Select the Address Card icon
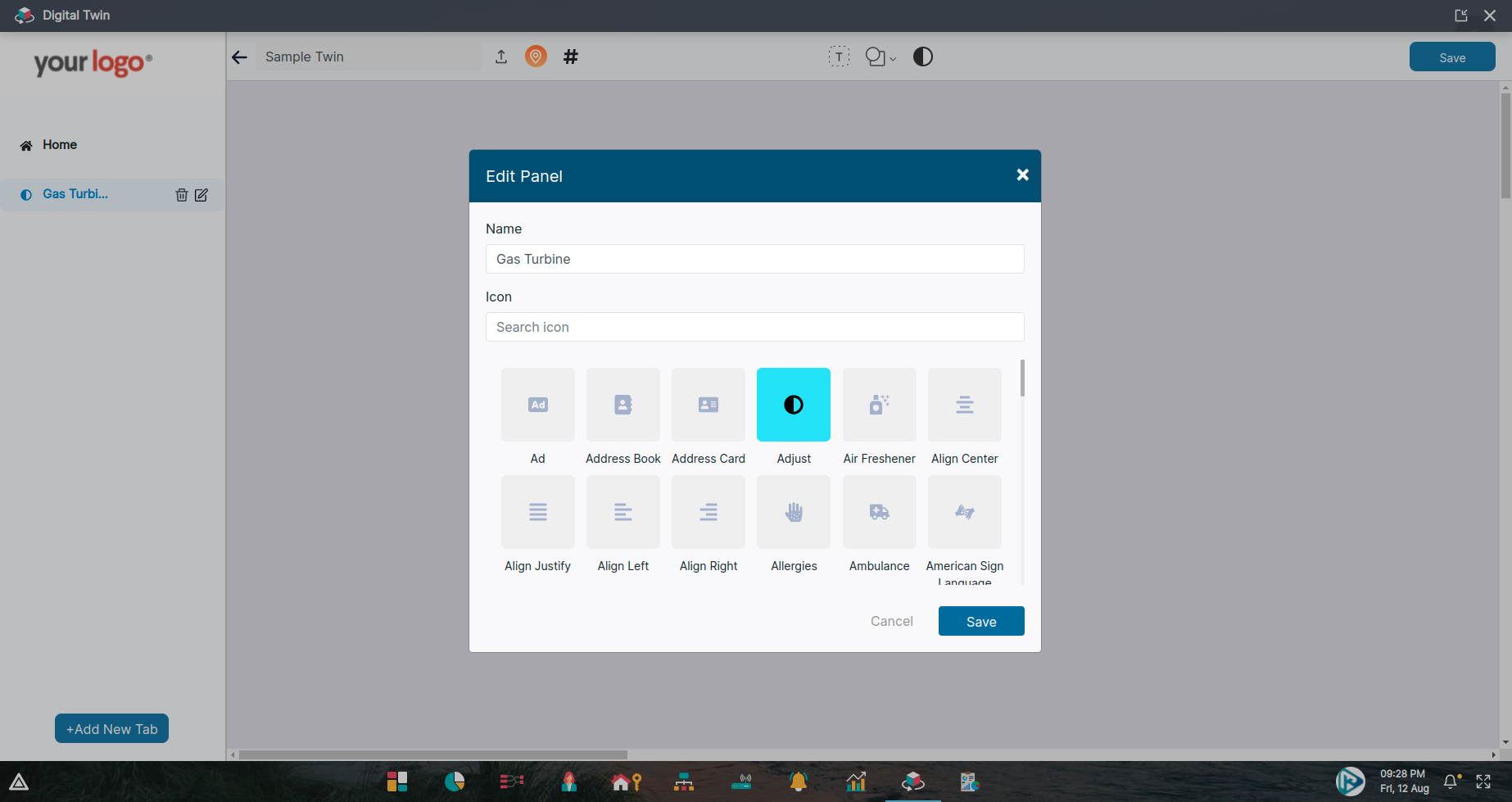This screenshot has height=802, width=1512. coord(708,405)
